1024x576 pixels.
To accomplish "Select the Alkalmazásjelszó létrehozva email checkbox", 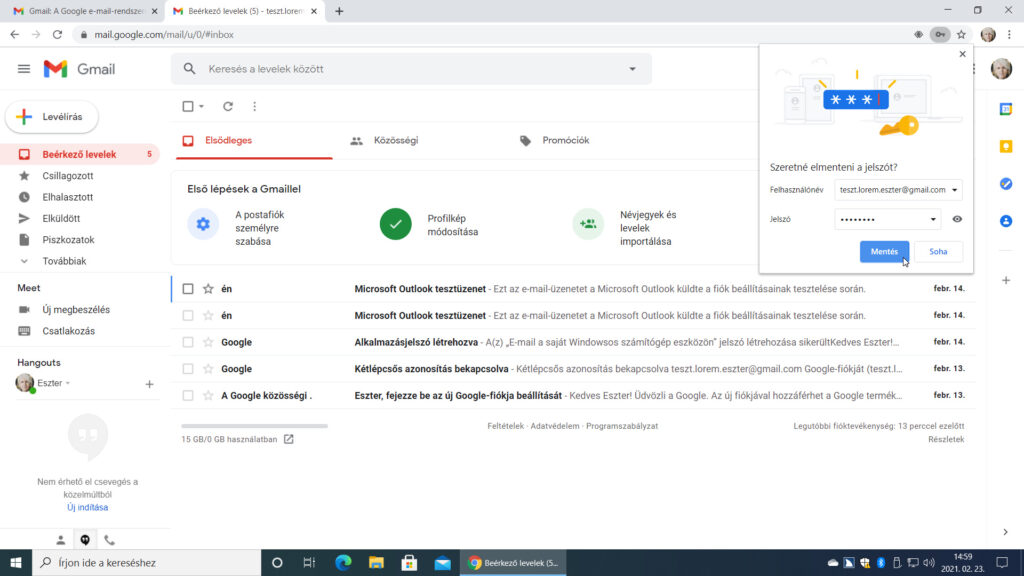I will pos(188,342).
